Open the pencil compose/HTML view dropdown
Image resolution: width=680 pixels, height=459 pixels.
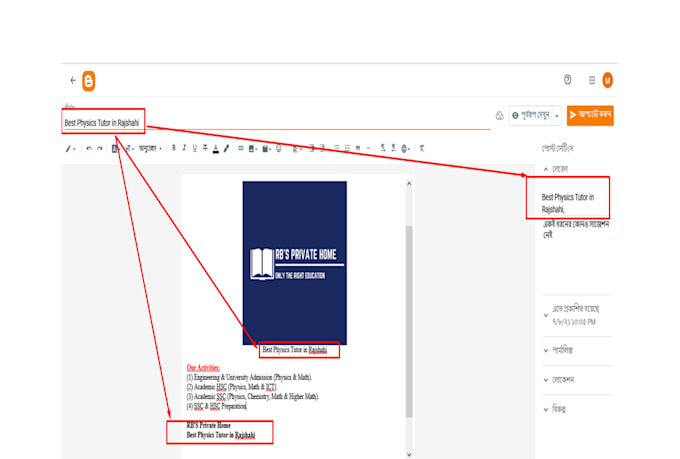coord(70,149)
